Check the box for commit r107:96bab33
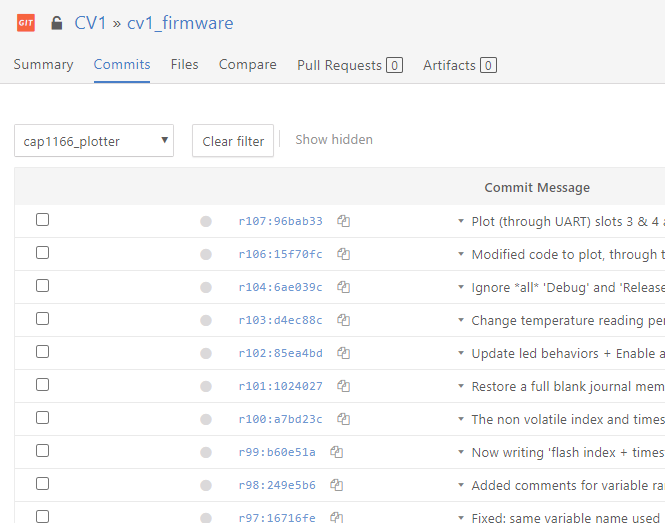This screenshot has height=523, width=665. [42, 220]
